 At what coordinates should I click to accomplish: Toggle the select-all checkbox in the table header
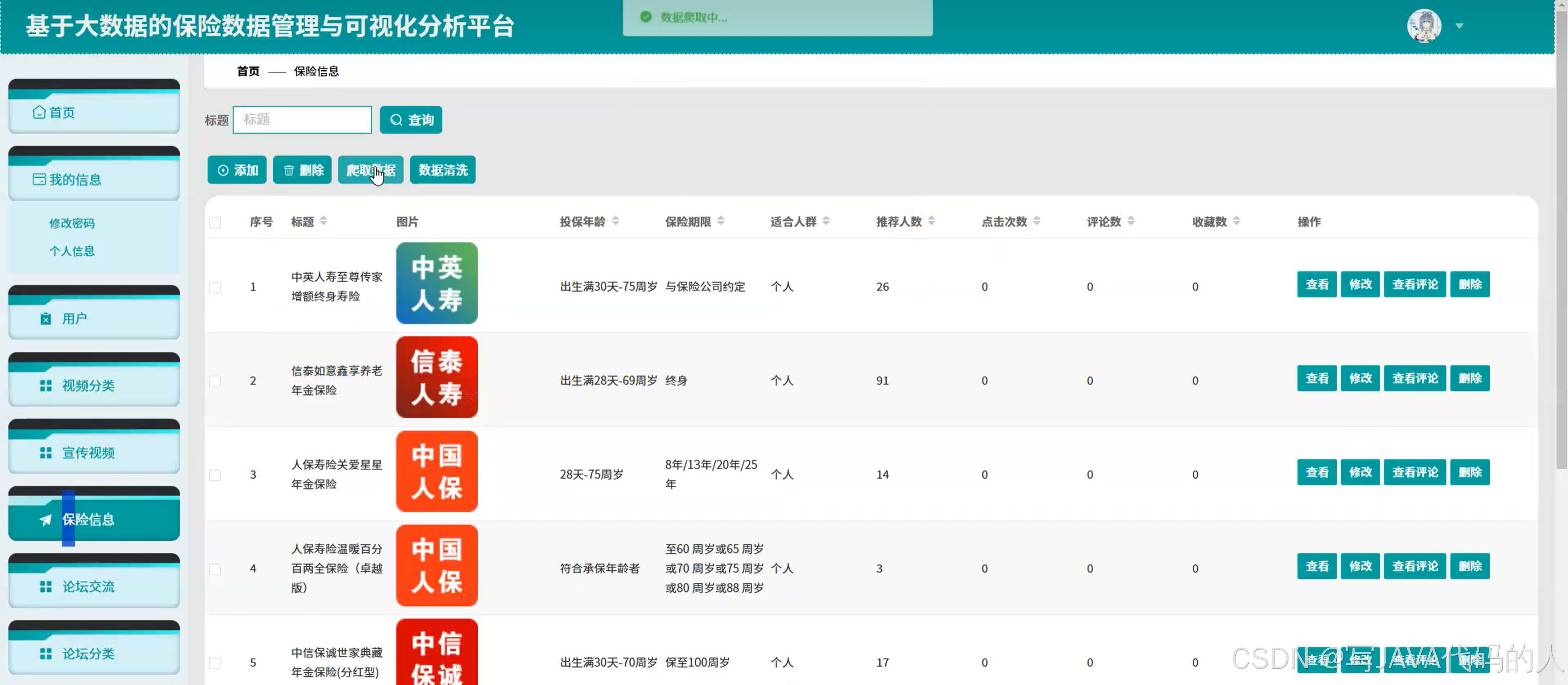click(x=215, y=222)
